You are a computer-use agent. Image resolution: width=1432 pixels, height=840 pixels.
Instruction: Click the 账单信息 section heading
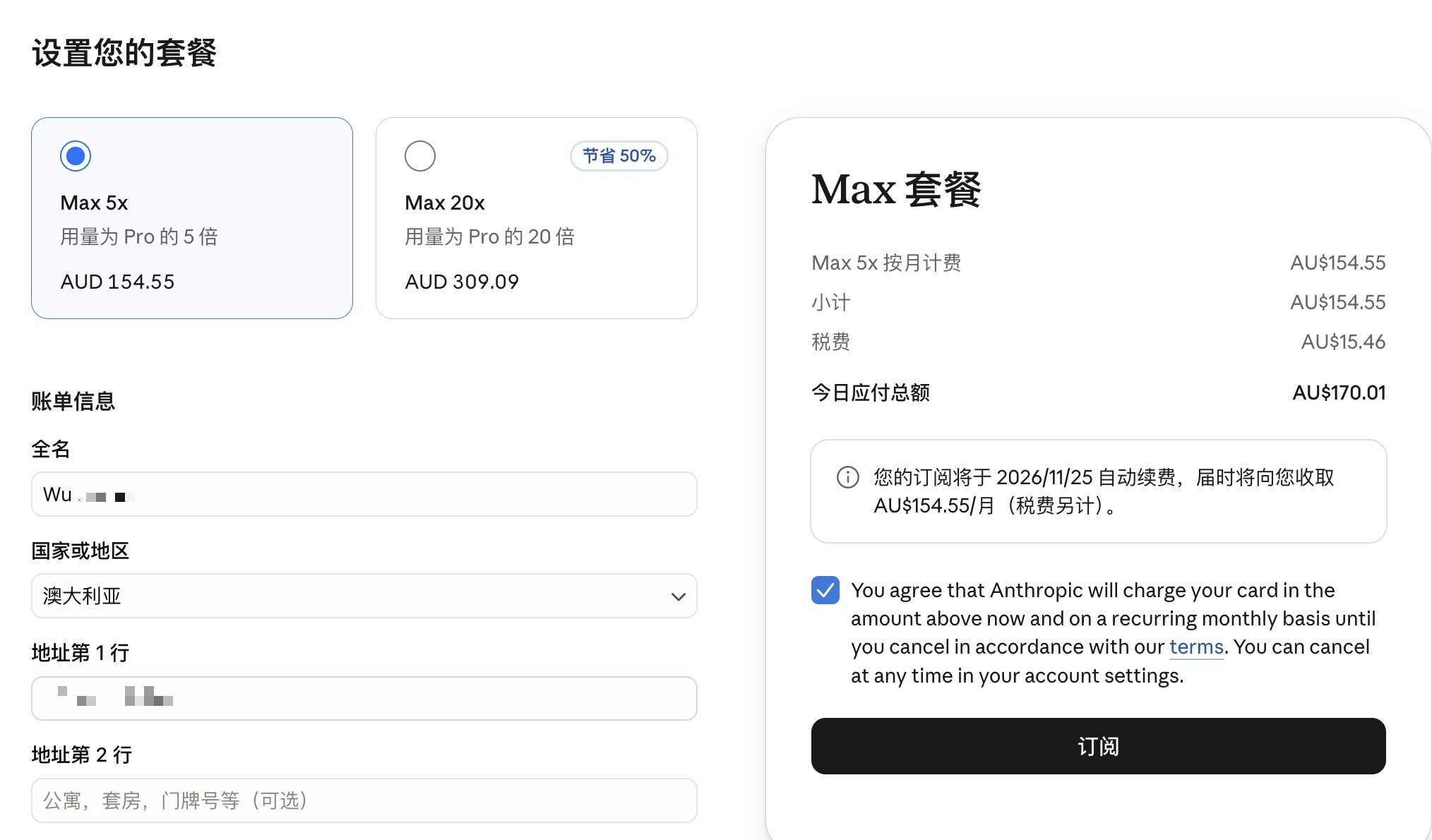(73, 401)
